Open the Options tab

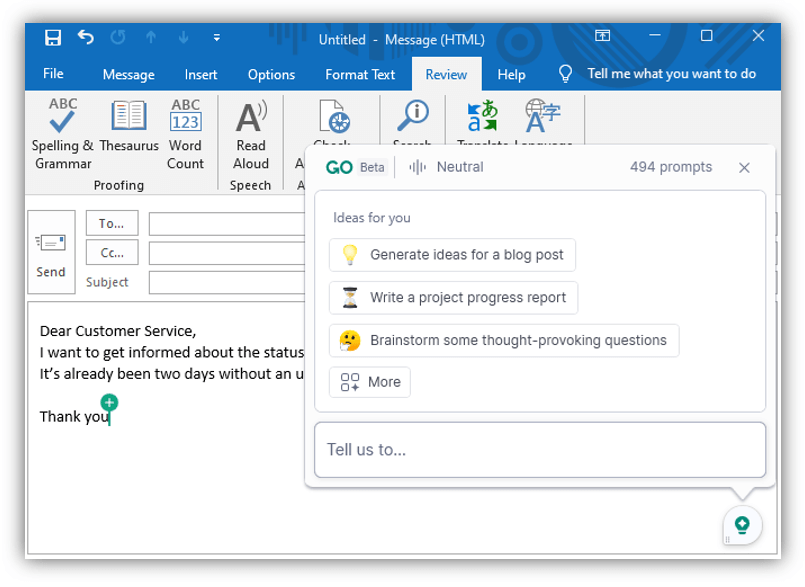(x=271, y=74)
